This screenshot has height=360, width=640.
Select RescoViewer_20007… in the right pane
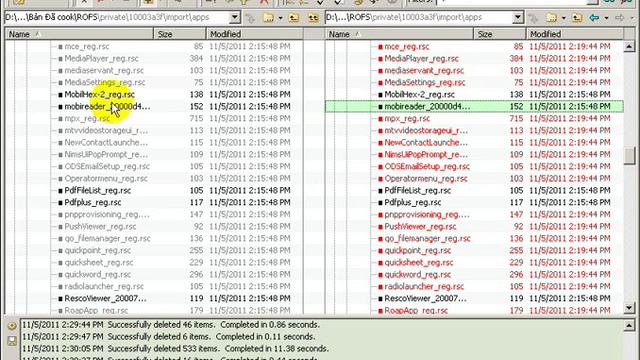coord(425,298)
